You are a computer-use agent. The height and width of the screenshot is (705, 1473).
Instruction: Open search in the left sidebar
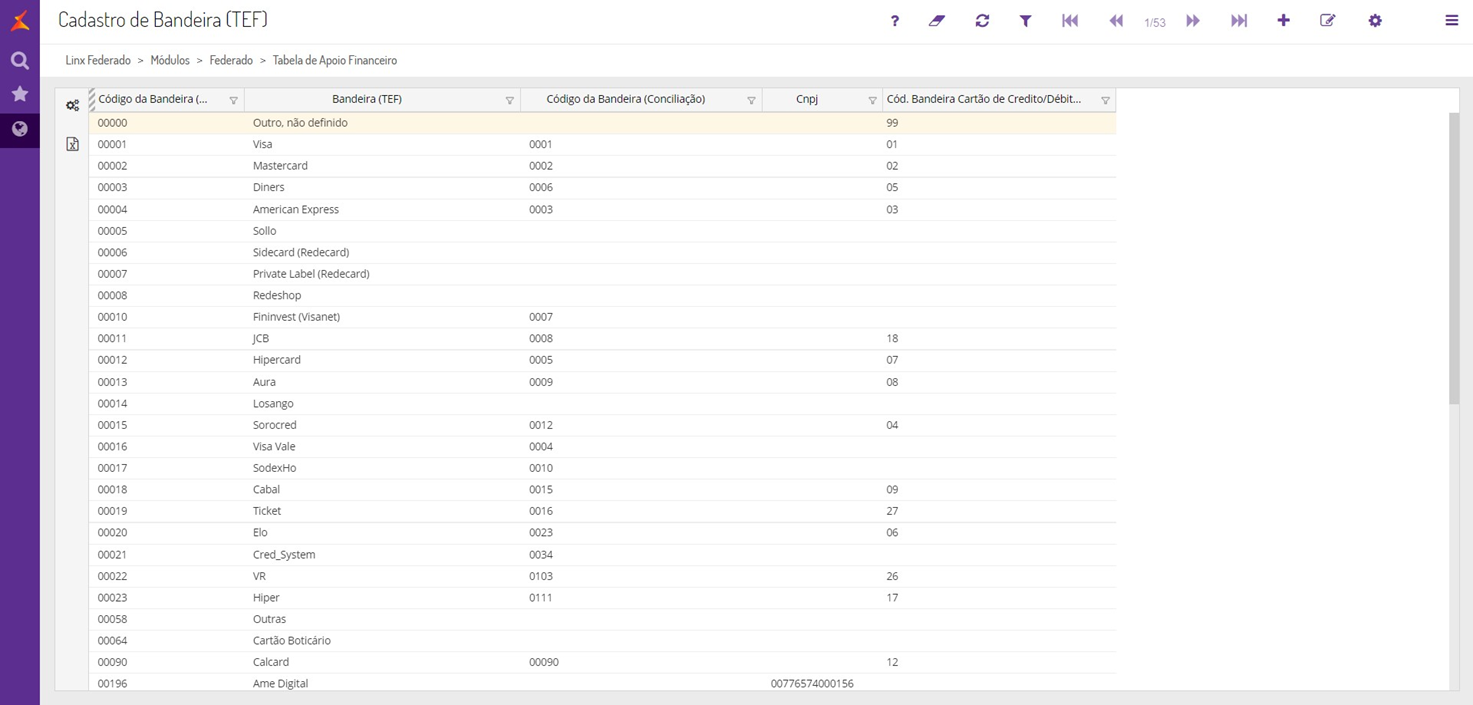pos(20,61)
